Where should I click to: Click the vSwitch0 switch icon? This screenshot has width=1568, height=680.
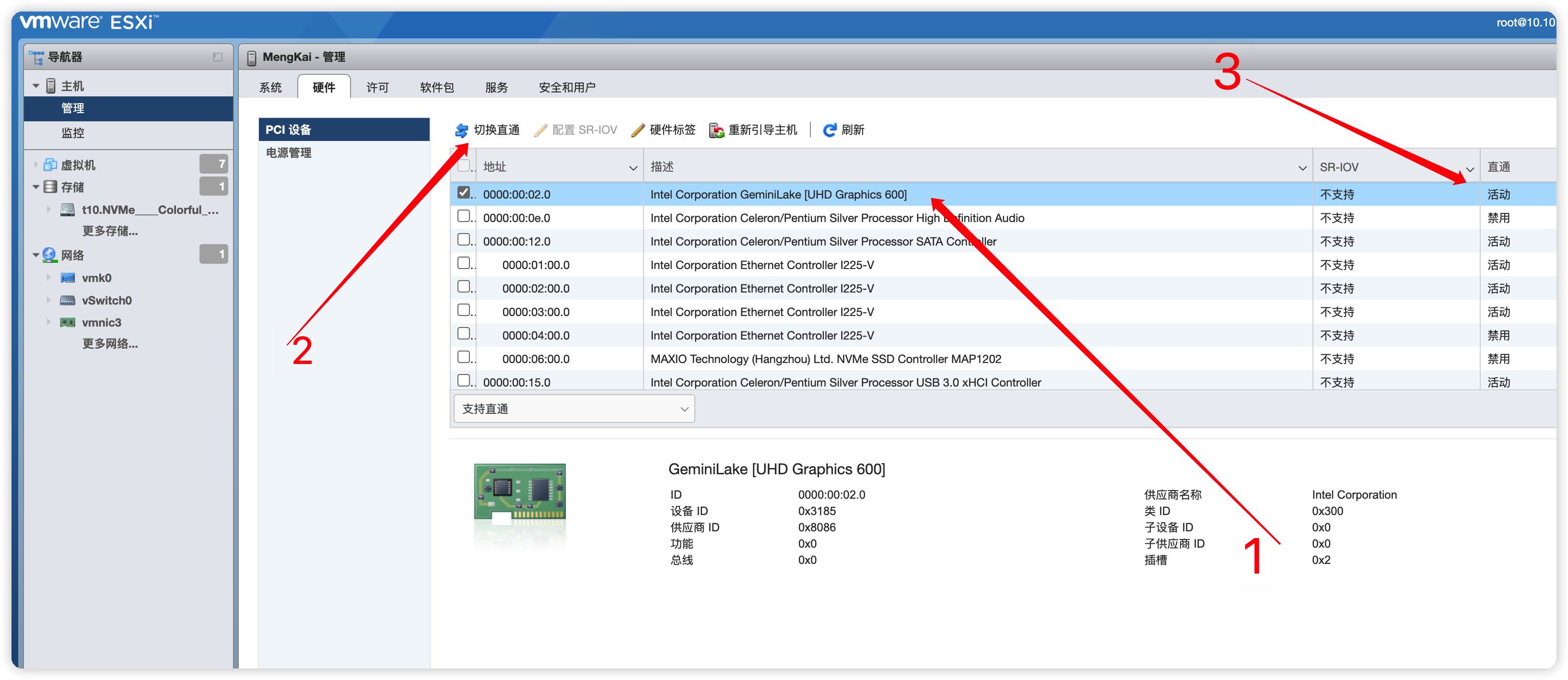(68, 301)
